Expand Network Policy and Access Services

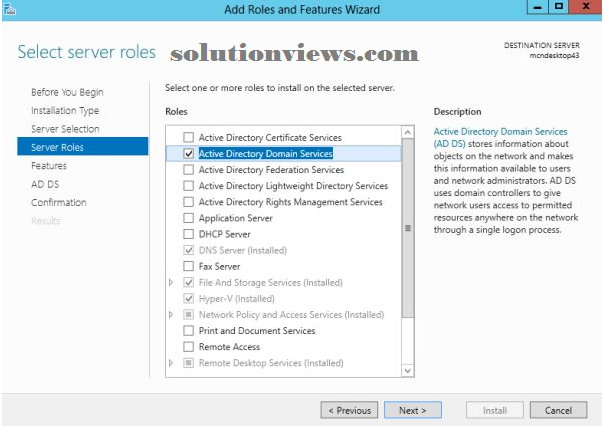pos(171,315)
